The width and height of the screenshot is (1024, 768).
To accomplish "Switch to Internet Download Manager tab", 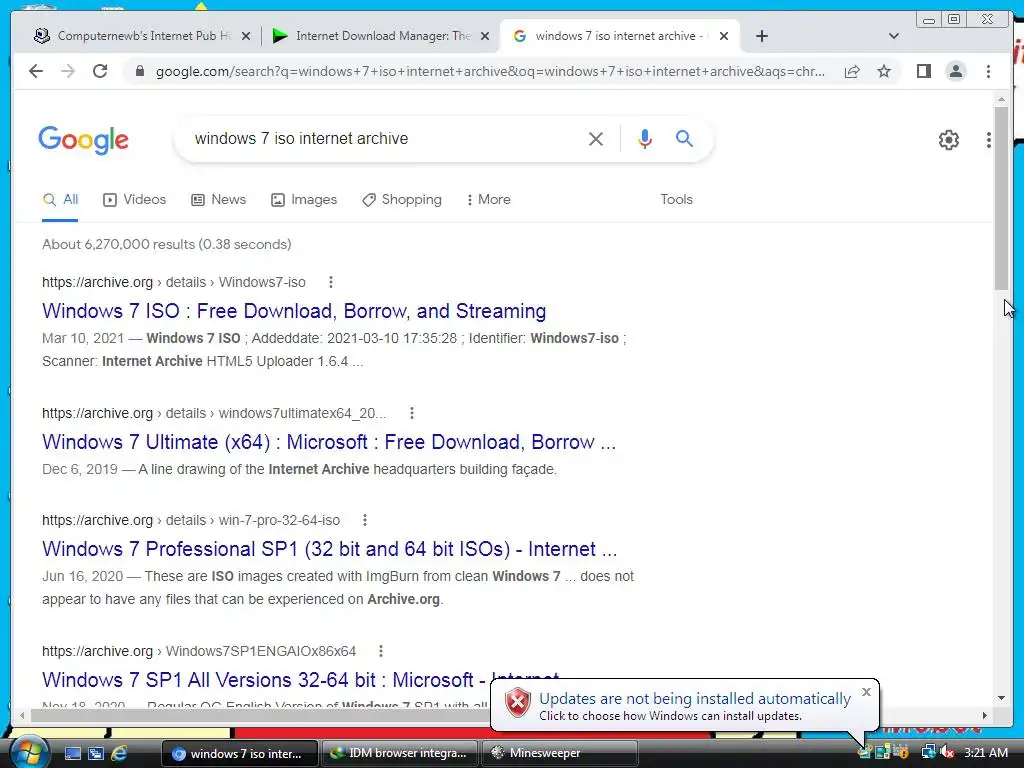I will 381,36.
